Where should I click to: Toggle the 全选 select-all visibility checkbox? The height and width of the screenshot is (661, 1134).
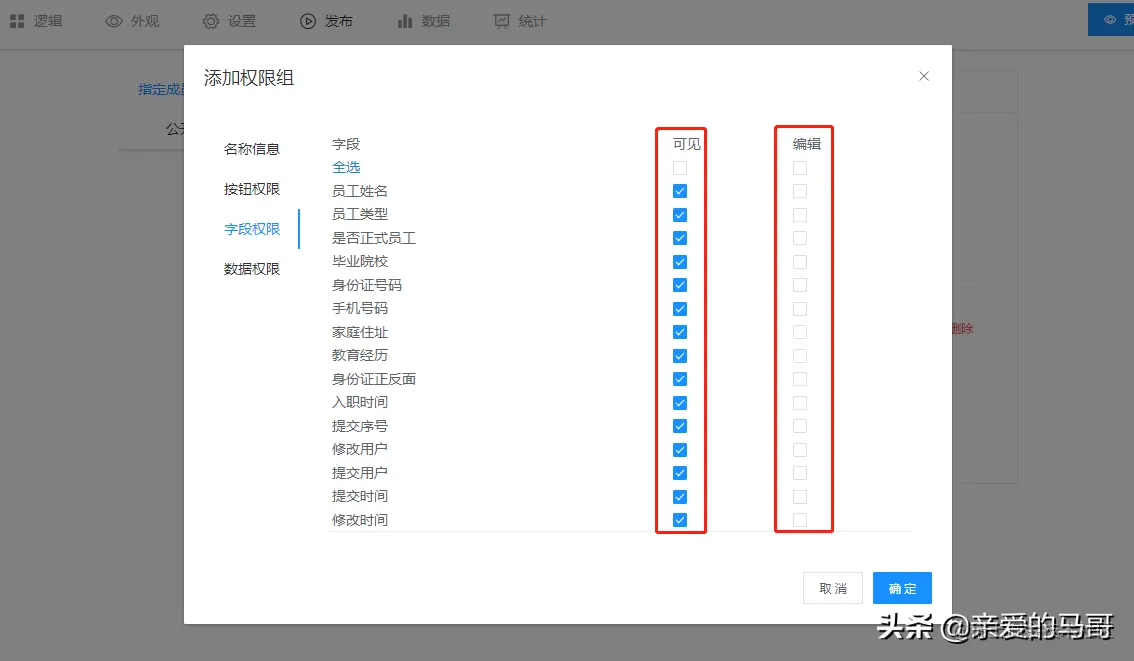pos(680,167)
